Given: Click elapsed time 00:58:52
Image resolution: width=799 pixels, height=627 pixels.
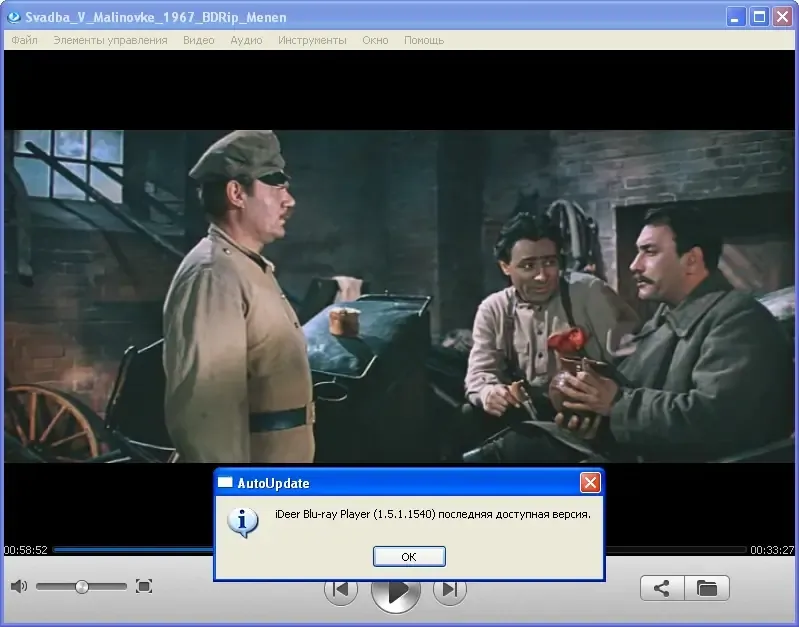Looking at the screenshot, I should (25, 550).
